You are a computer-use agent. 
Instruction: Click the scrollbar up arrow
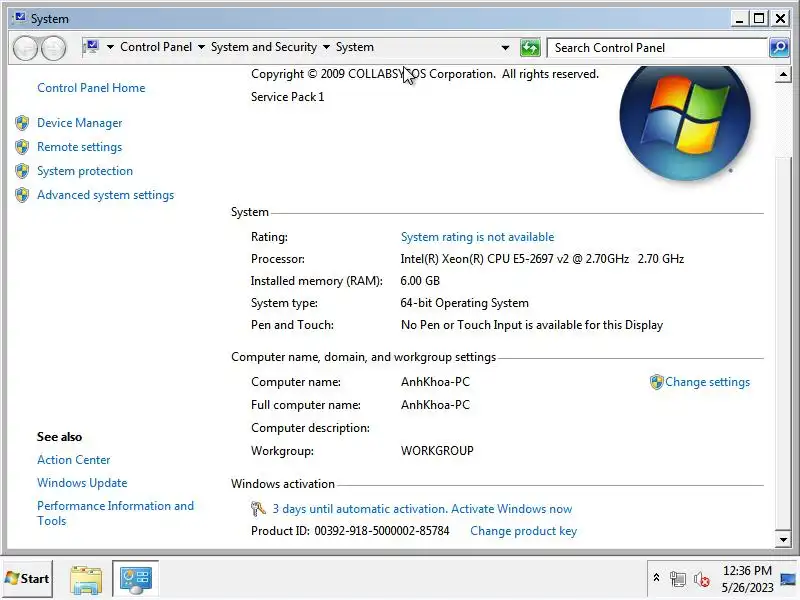(783, 75)
